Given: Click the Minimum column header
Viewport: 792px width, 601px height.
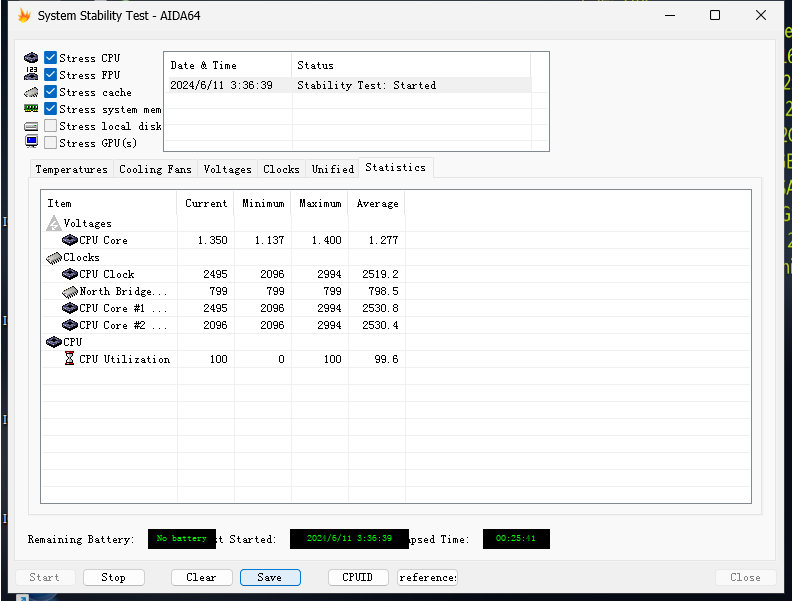Looking at the screenshot, I should point(263,203).
